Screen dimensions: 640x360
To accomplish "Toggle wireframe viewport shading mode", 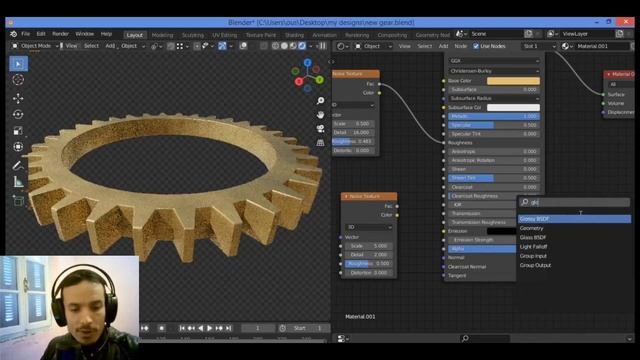I will click(276, 46).
